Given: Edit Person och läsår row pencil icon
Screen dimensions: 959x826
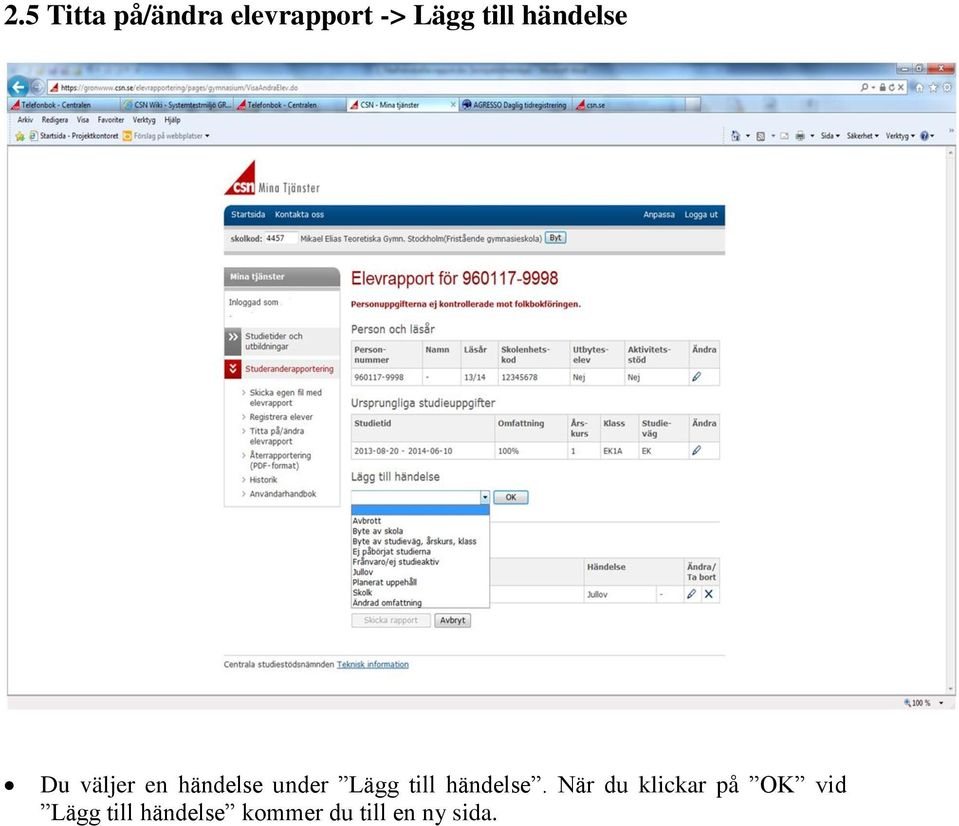Looking at the screenshot, I should 696,377.
